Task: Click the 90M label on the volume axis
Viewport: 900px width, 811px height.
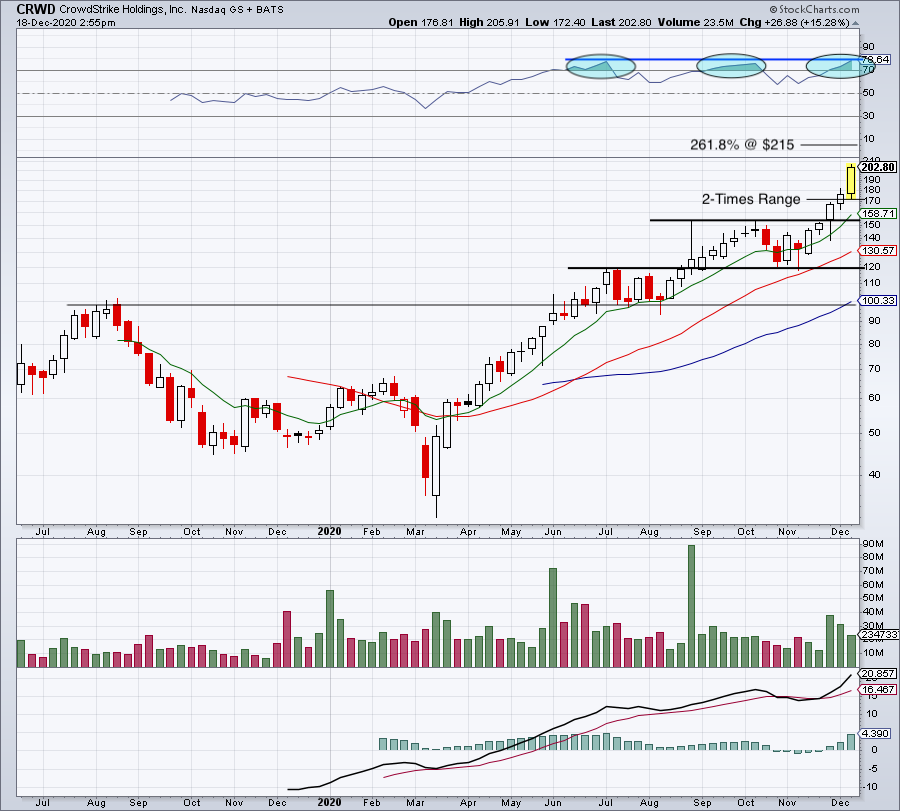Action: (x=872, y=544)
